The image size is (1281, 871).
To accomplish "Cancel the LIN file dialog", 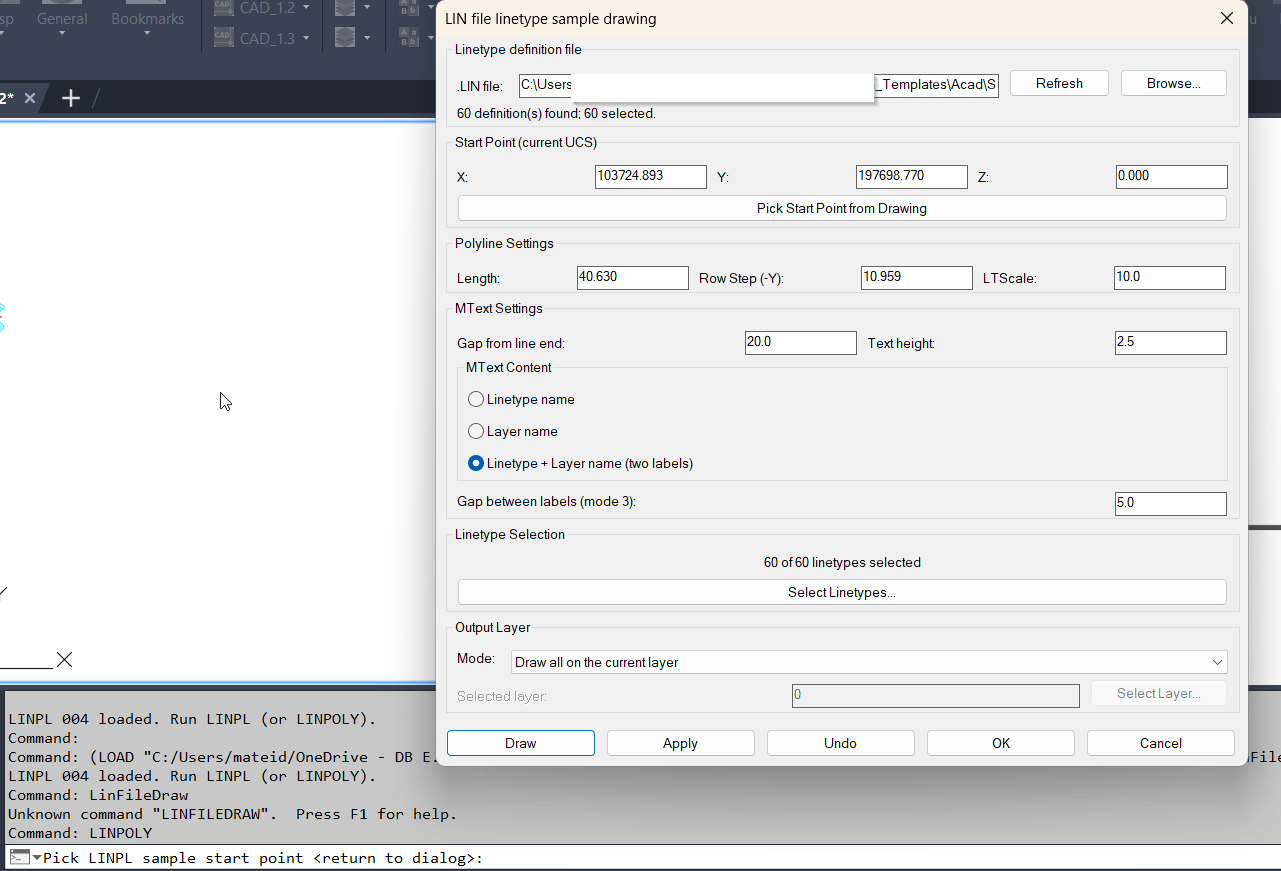I will coord(1161,743).
